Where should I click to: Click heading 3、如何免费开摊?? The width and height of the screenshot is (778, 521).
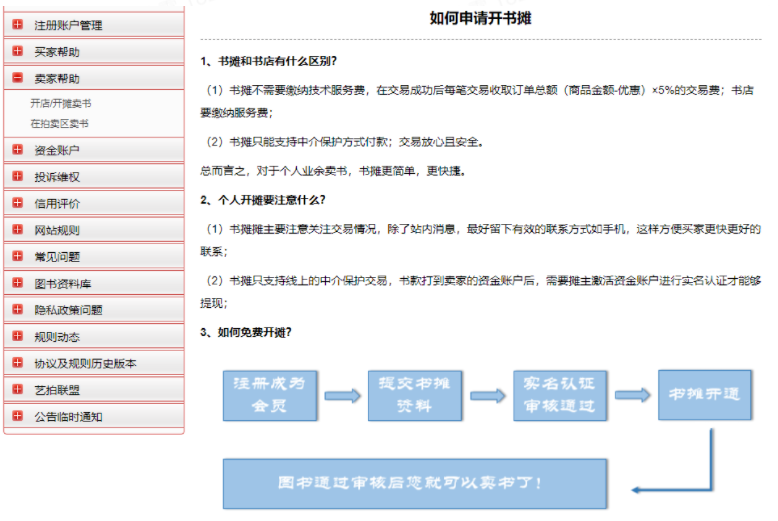pyautogui.click(x=246, y=332)
